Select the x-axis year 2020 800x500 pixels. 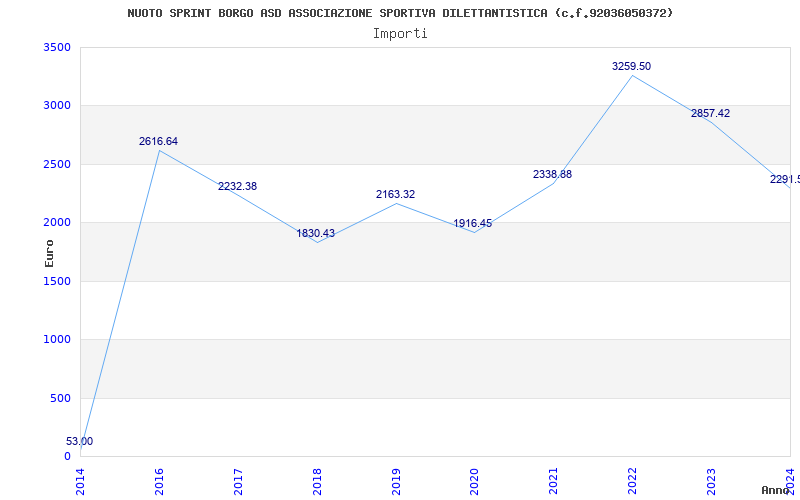[475, 481]
